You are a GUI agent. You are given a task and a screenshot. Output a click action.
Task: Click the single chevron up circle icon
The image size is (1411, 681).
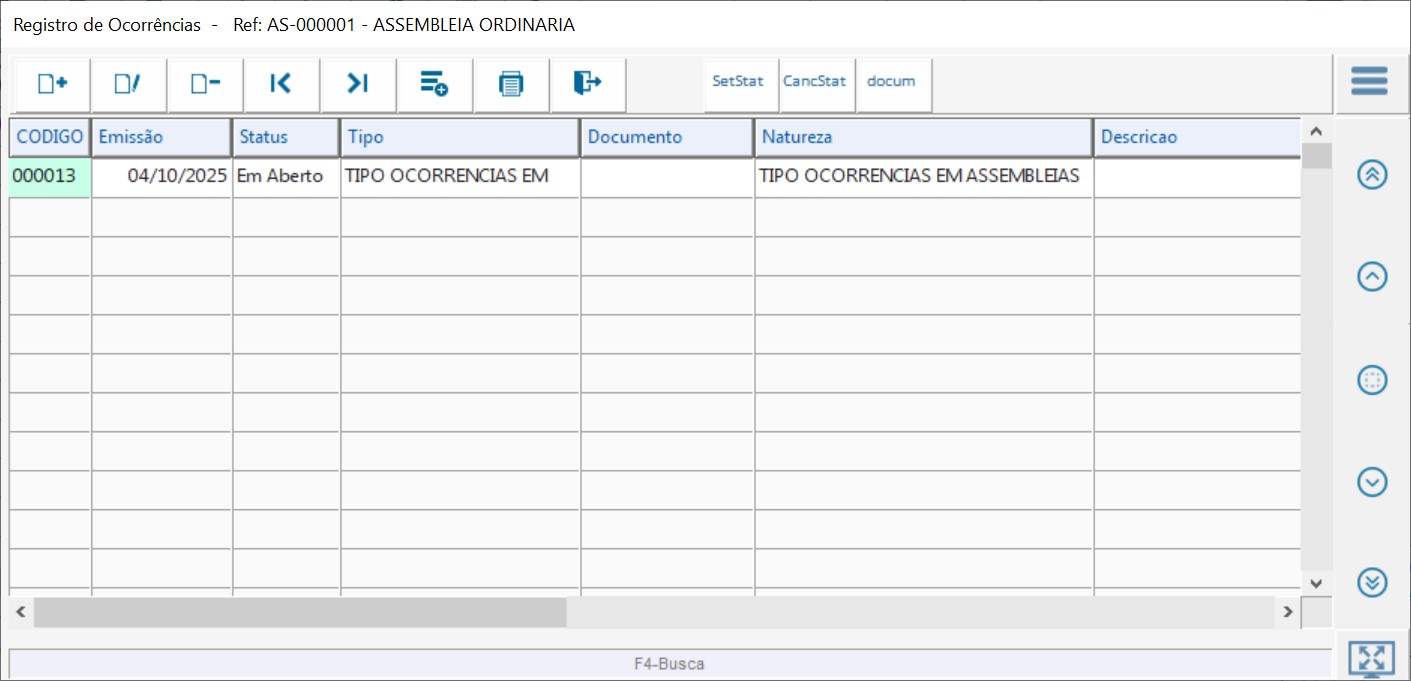[1372, 276]
